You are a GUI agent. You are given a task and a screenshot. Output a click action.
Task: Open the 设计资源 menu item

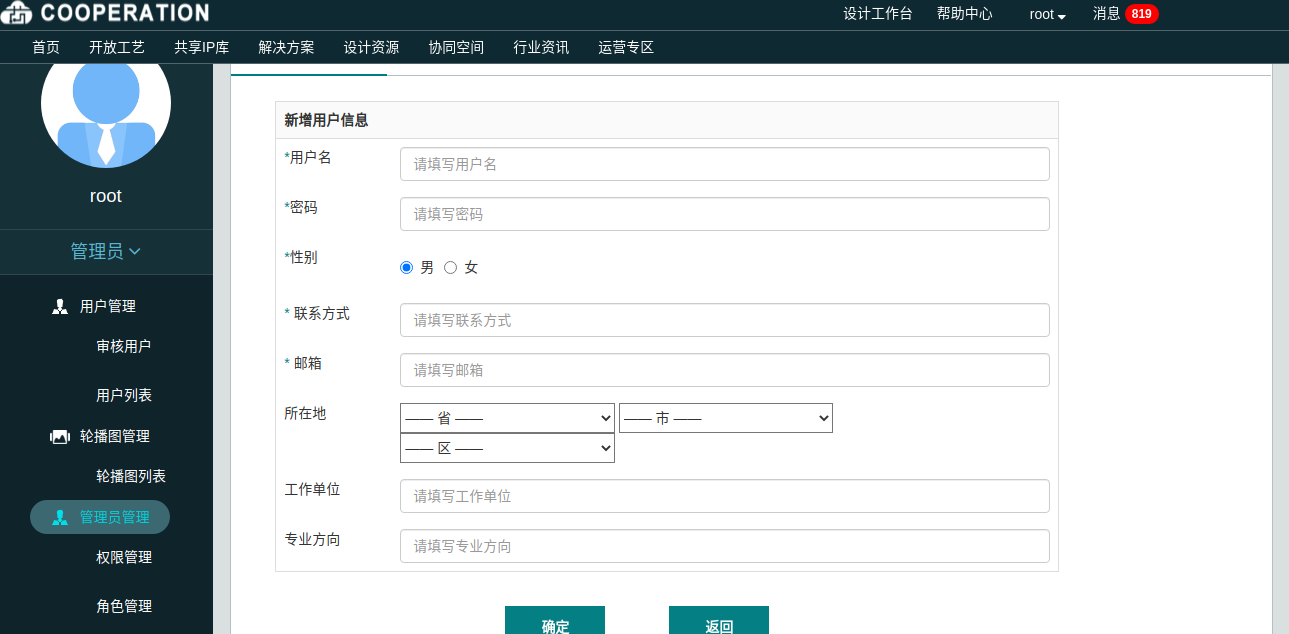(371, 47)
